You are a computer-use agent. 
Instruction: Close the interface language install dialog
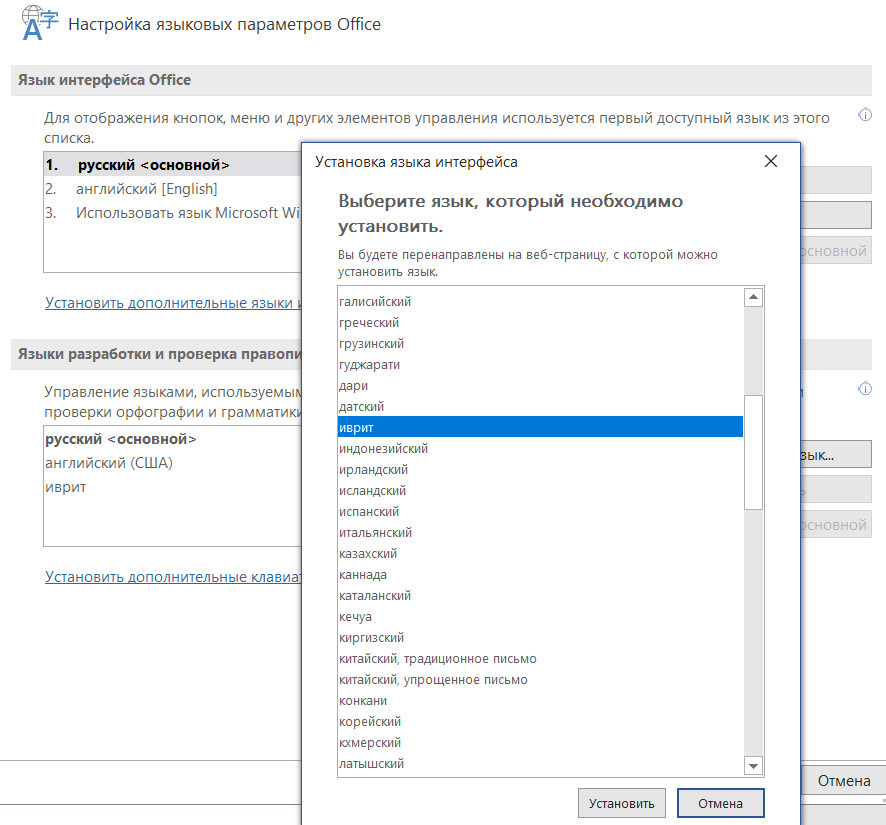(770, 161)
